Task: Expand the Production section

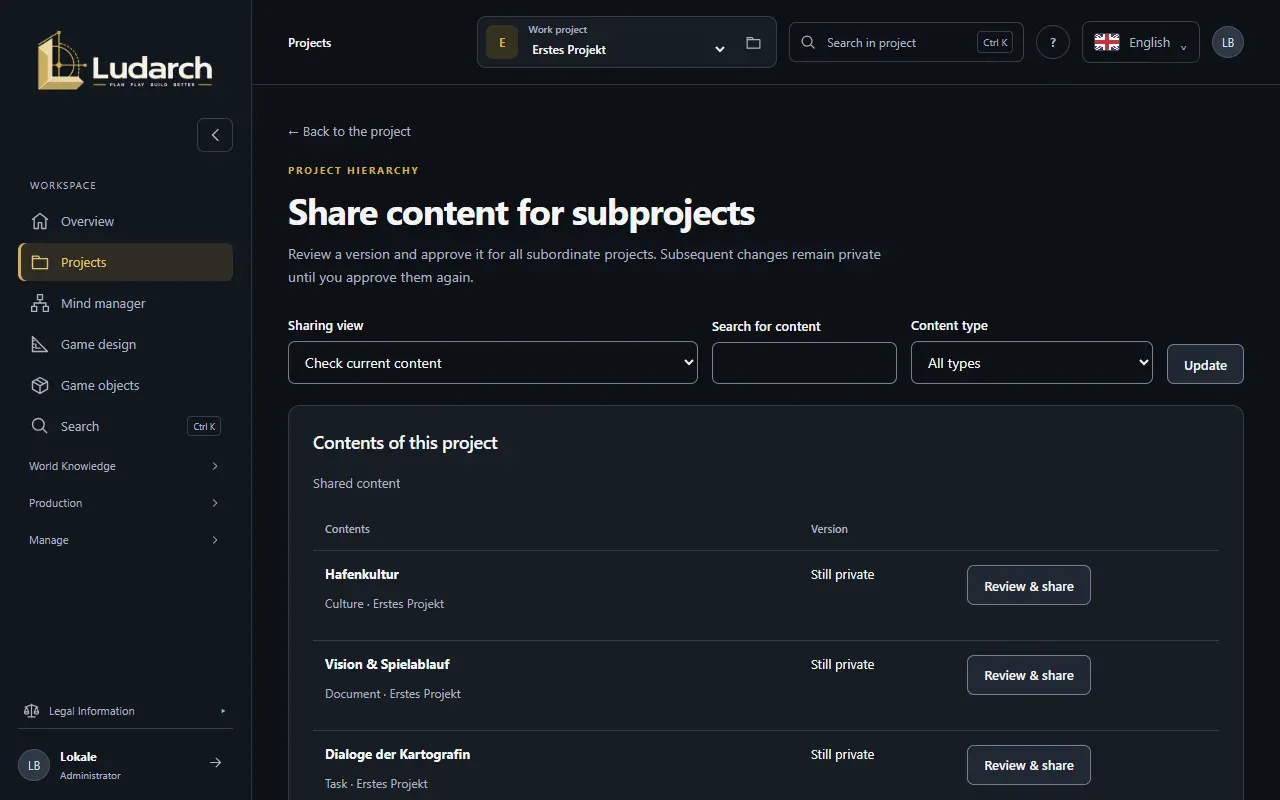Action: pos(125,503)
